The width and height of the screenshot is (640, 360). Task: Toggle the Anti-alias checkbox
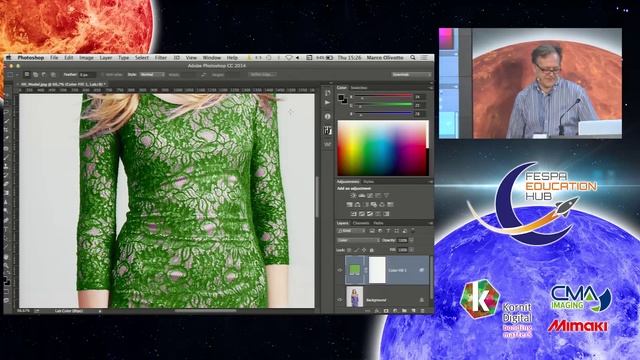[x=103, y=75]
